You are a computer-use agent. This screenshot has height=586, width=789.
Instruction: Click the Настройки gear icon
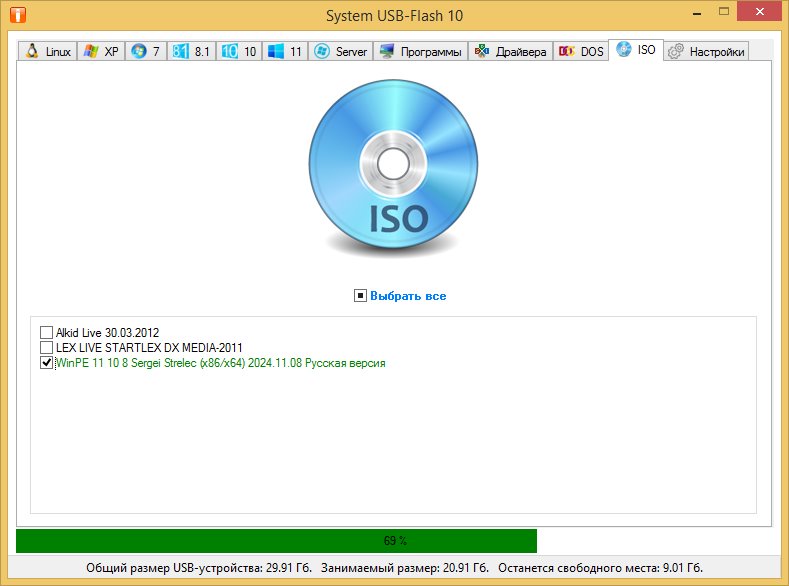(x=675, y=52)
